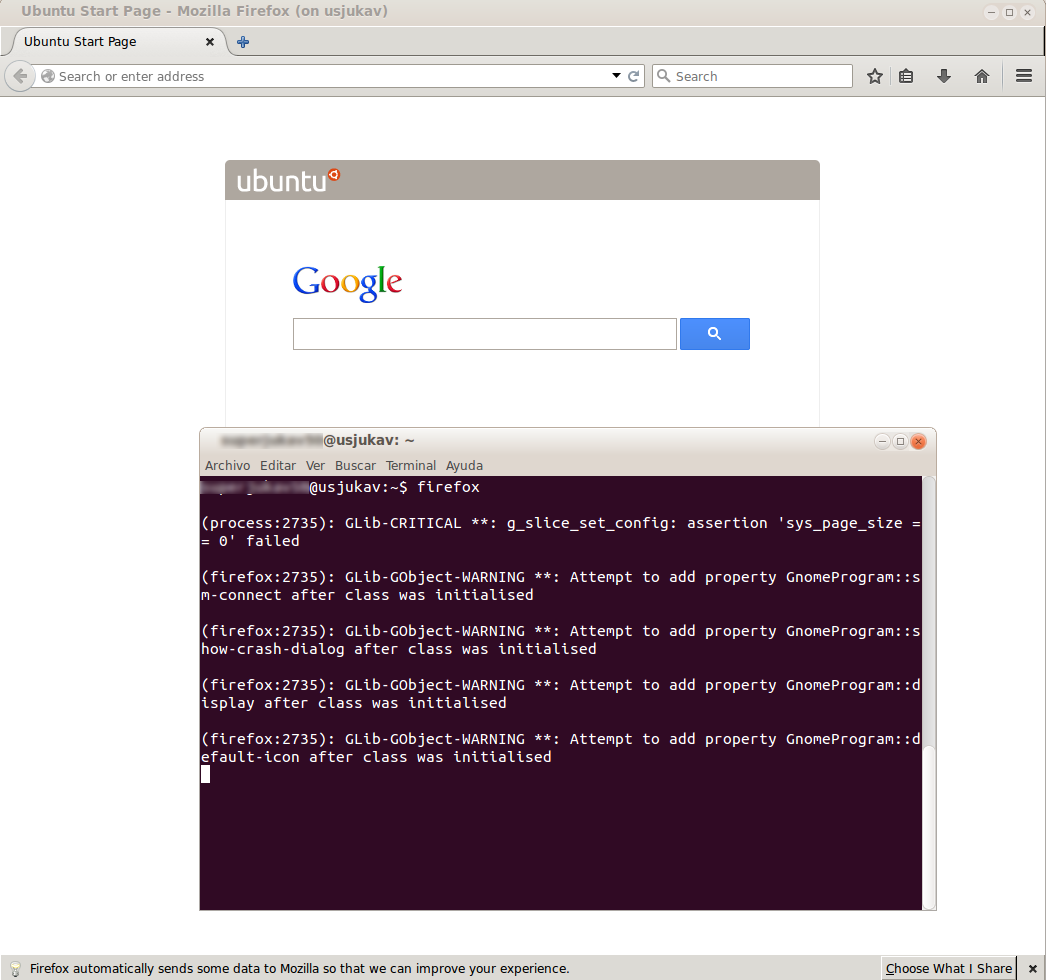This screenshot has height=980, width=1046.
Task: Open the Firefox hamburger menu
Action: click(x=1023, y=76)
